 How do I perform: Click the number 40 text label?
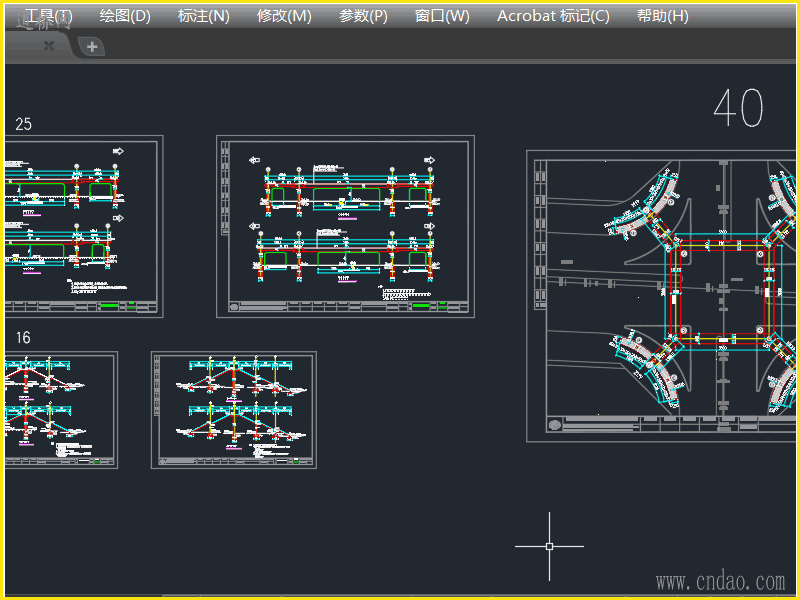[738, 109]
